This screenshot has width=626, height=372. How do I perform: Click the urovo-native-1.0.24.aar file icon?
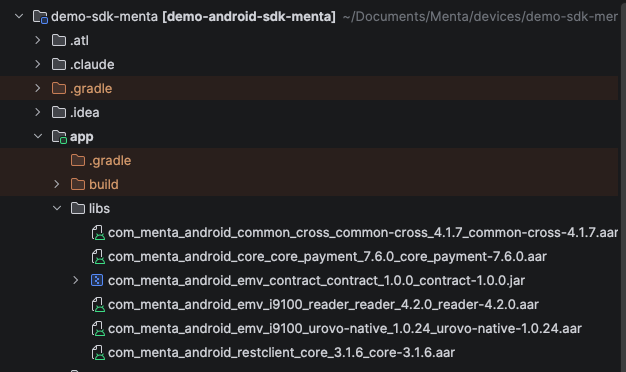click(x=98, y=328)
